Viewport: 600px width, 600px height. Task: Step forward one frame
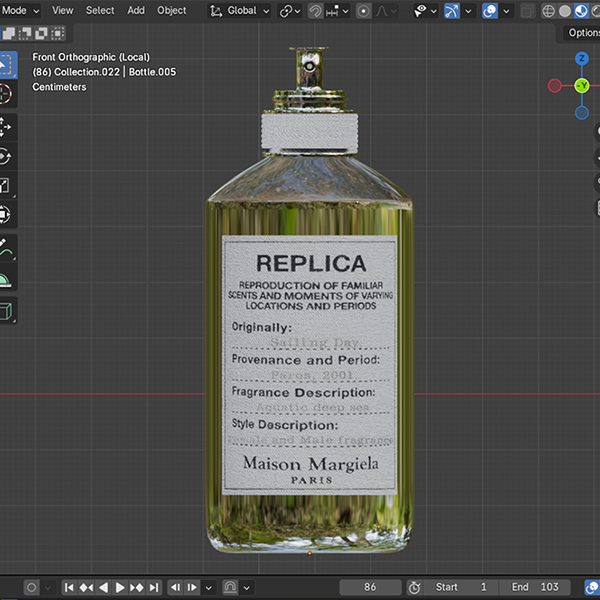pyautogui.click(x=192, y=587)
